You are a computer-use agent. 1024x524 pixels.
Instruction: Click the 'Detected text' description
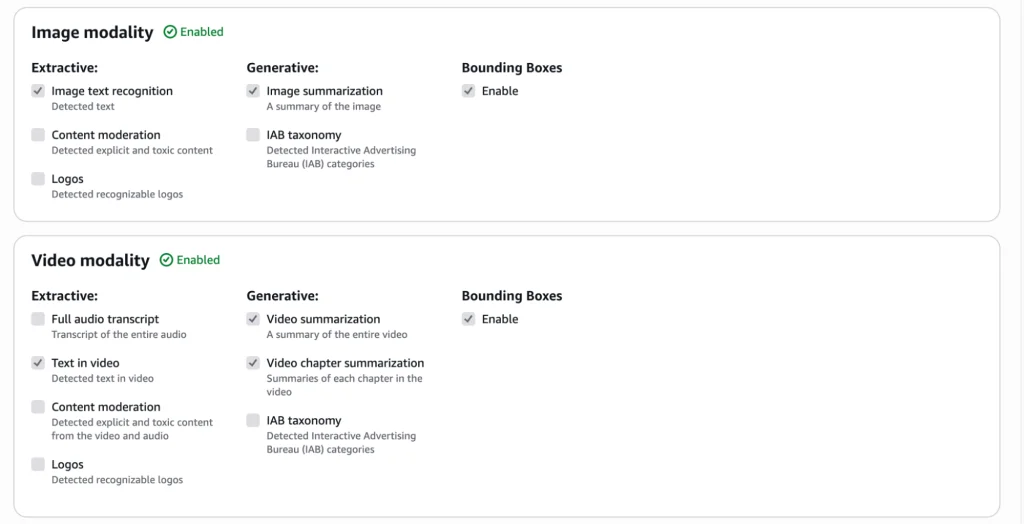83,106
